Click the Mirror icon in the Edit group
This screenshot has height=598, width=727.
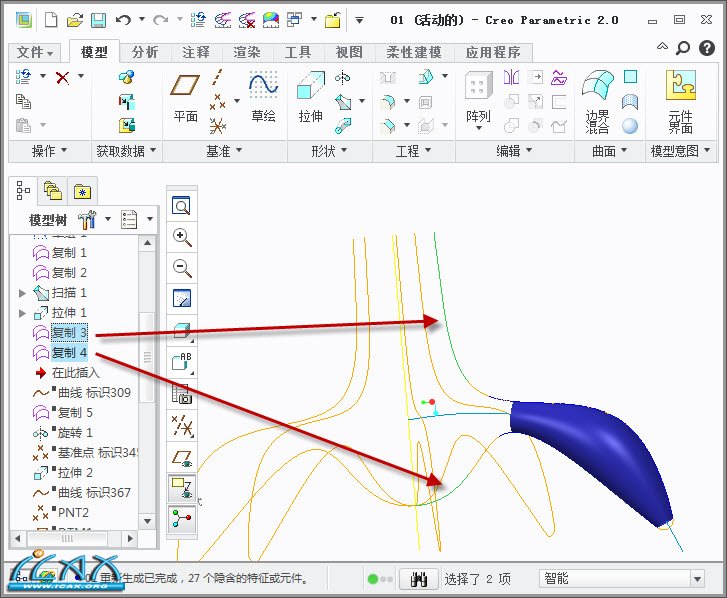point(511,77)
